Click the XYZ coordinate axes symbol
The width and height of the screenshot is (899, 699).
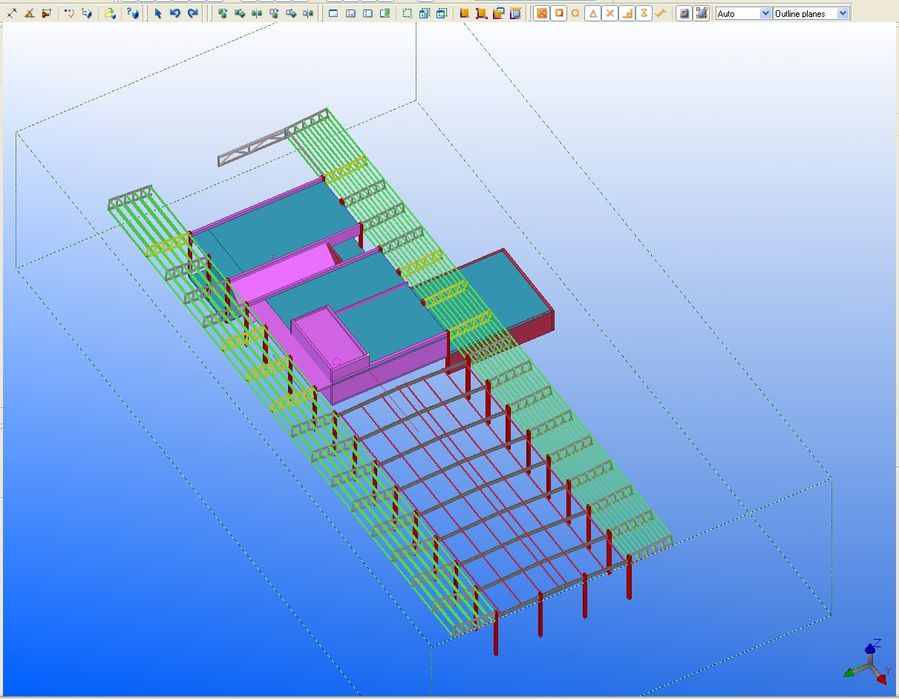point(869,663)
